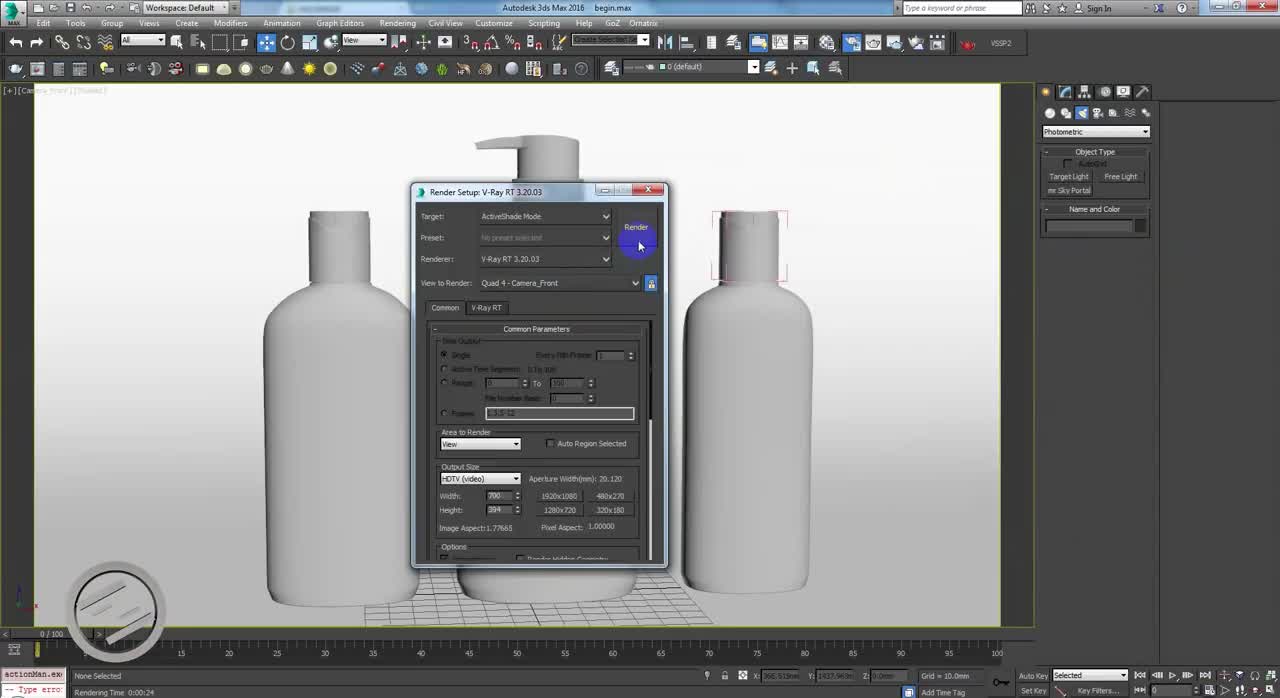Switch to the V-Ray RT tab

487,308
